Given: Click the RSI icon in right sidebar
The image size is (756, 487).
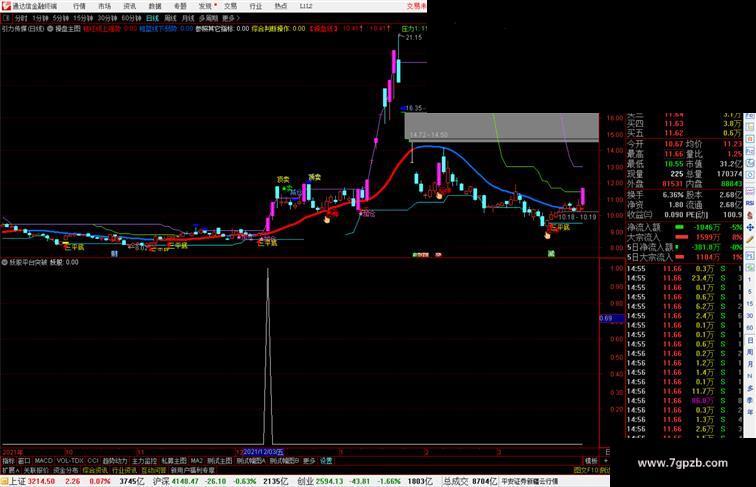Looking at the screenshot, I should [x=750, y=203].
